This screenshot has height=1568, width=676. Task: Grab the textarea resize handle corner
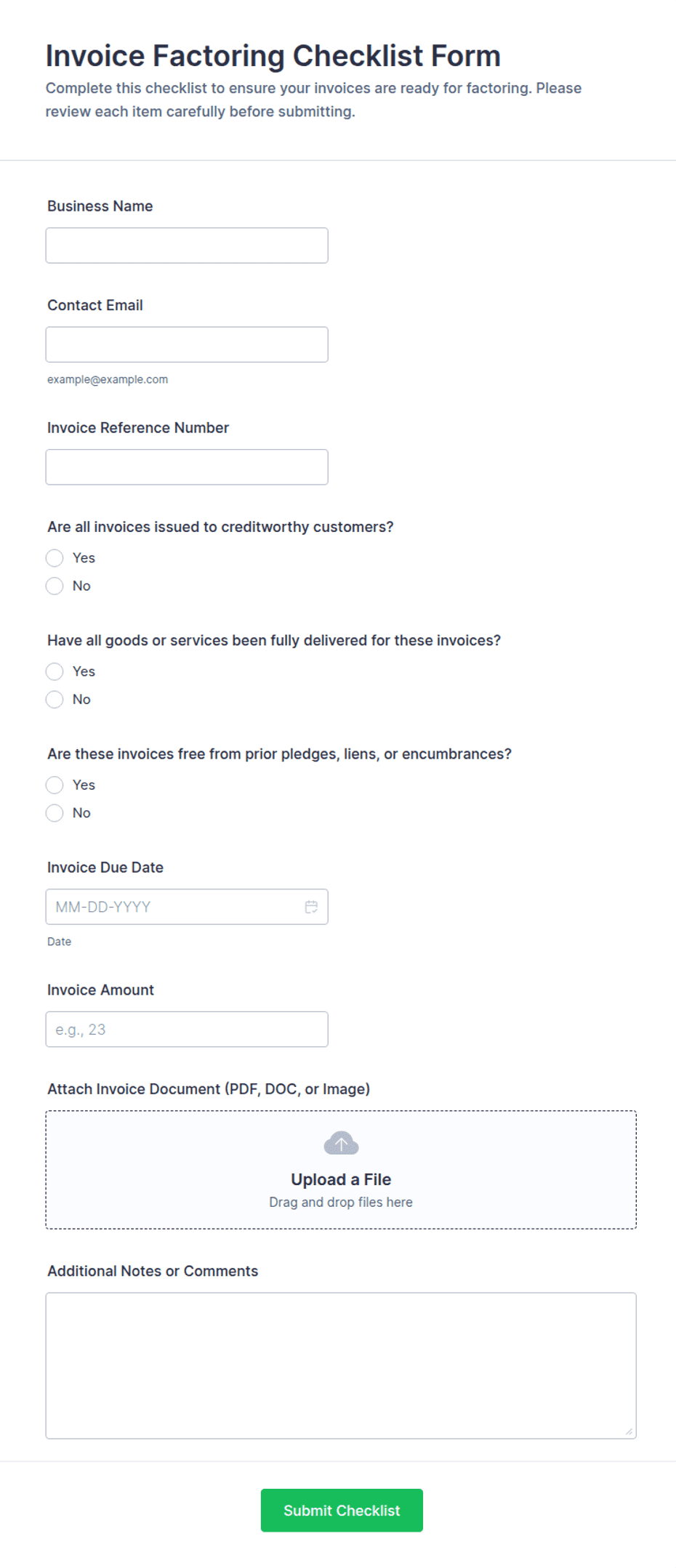[x=629, y=1431]
